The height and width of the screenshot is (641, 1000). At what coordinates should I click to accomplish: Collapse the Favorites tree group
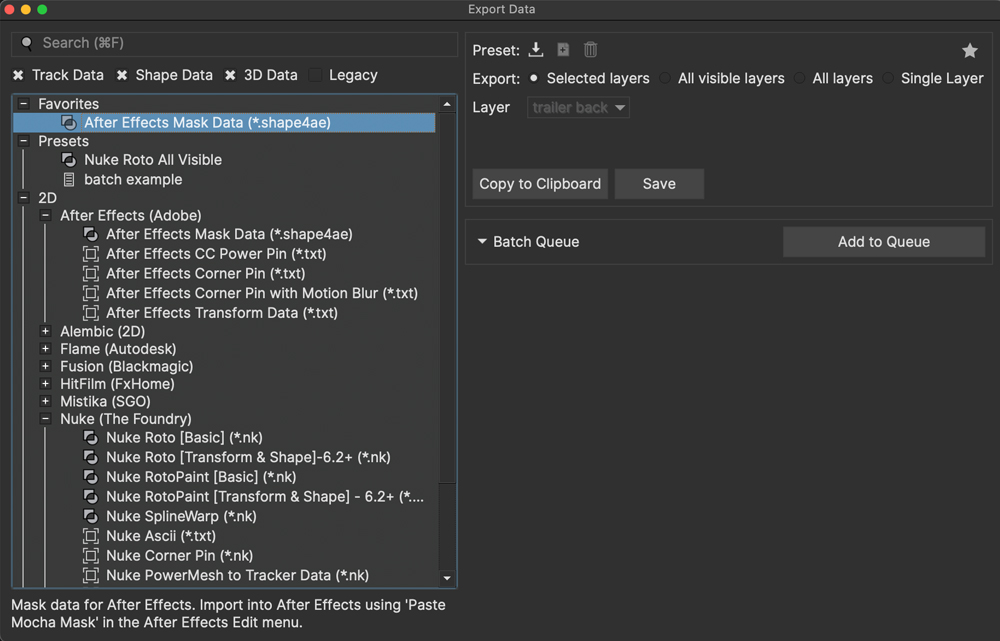tap(24, 103)
